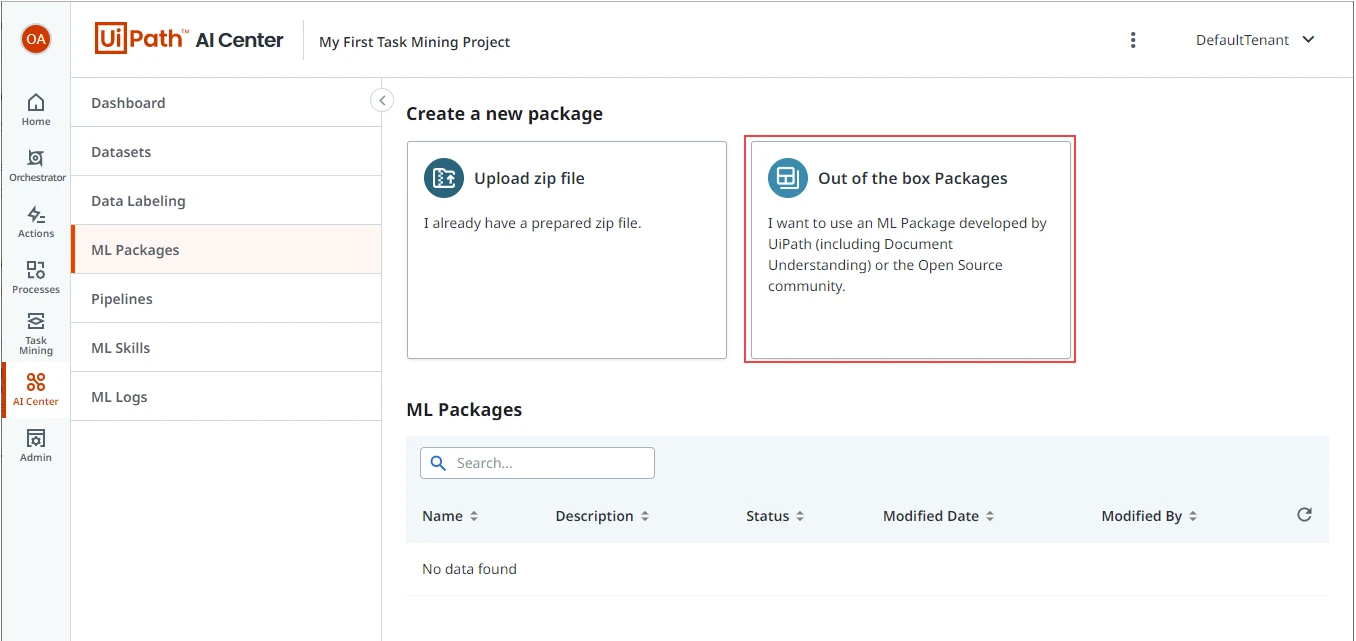Image resolution: width=1356 pixels, height=641 pixels.
Task: Click the search magnifier icon
Action: [x=438, y=463]
